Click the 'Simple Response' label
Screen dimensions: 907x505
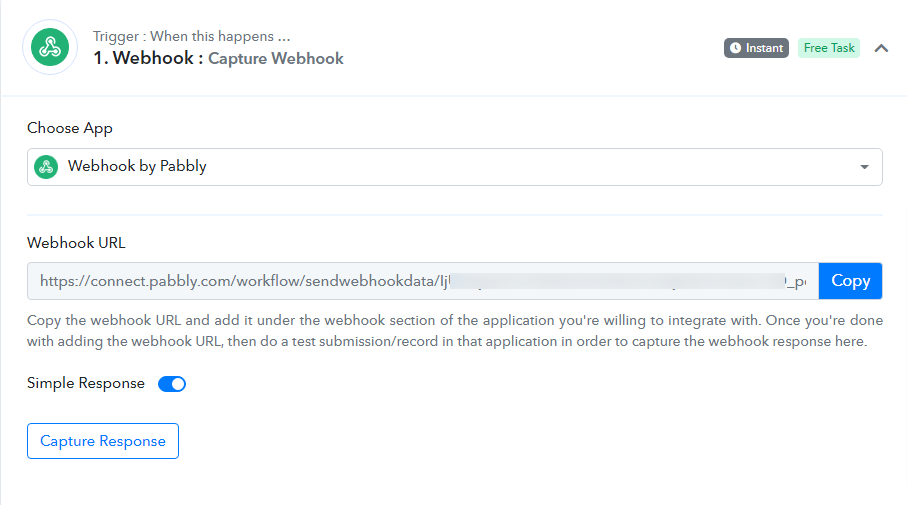pos(86,383)
